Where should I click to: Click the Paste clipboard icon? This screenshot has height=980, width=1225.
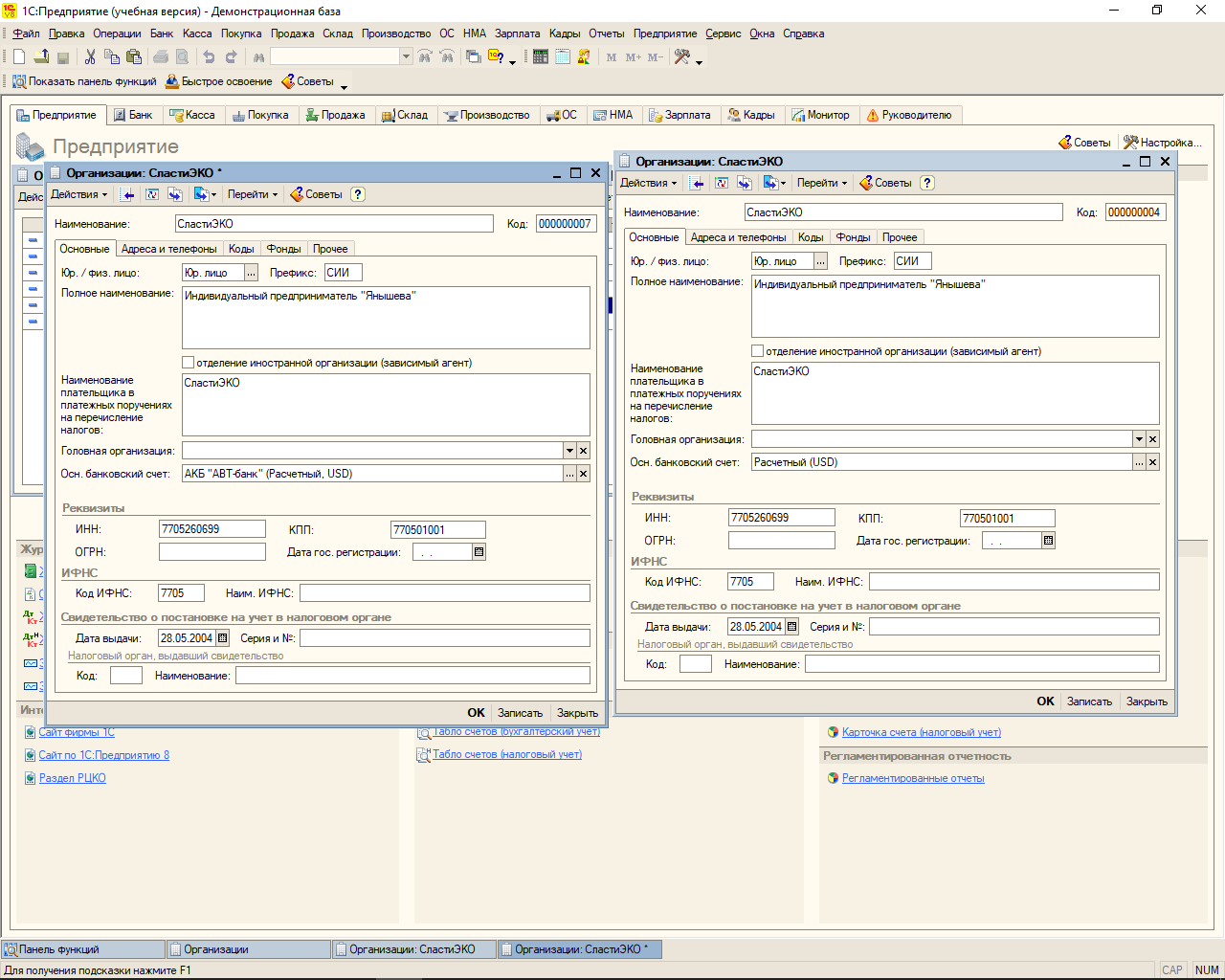pyautogui.click(x=134, y=57)
